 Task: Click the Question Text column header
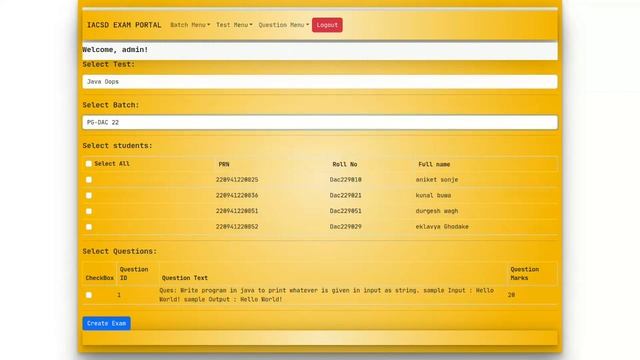point(184,278)
